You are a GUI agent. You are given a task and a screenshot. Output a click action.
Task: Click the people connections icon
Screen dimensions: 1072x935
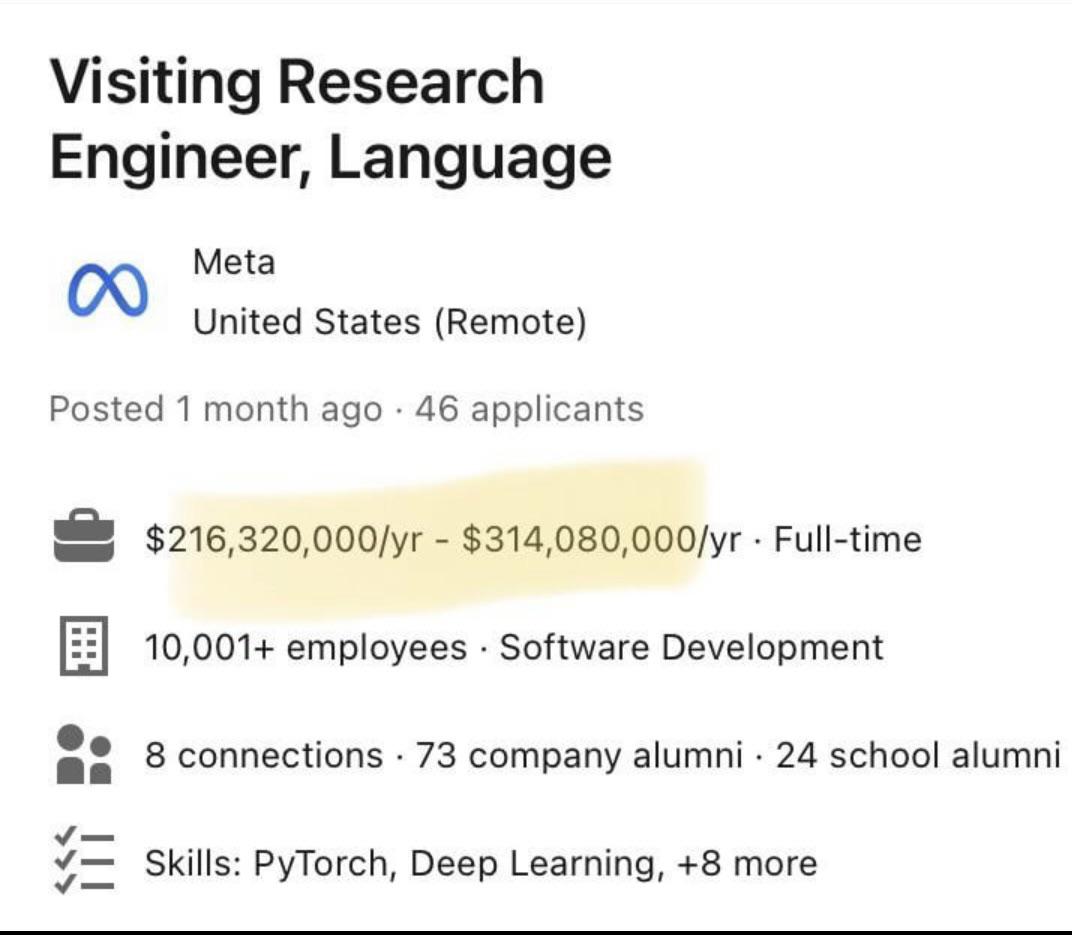click(83, 754)
